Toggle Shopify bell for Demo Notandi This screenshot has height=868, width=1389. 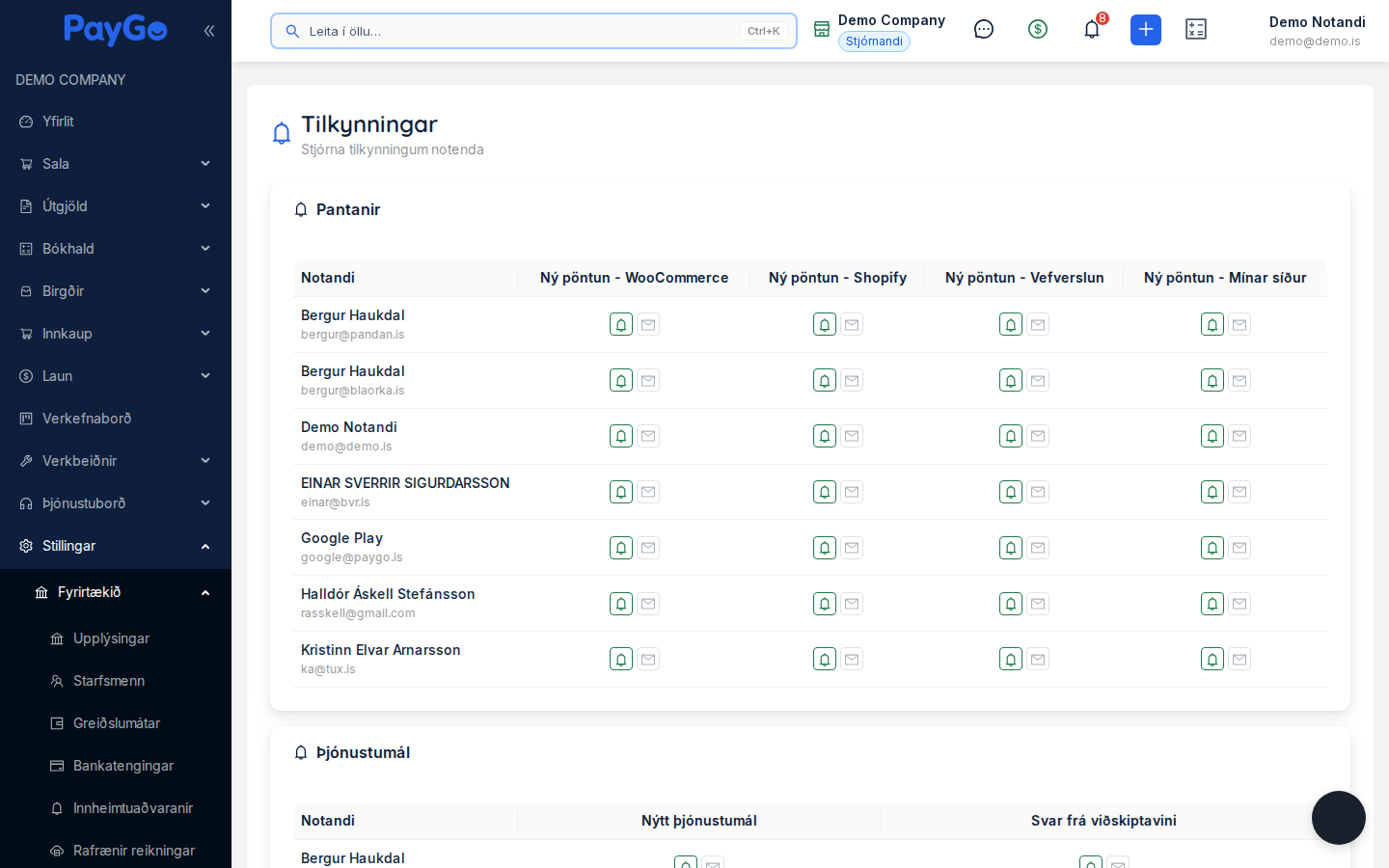pos(825,437)
